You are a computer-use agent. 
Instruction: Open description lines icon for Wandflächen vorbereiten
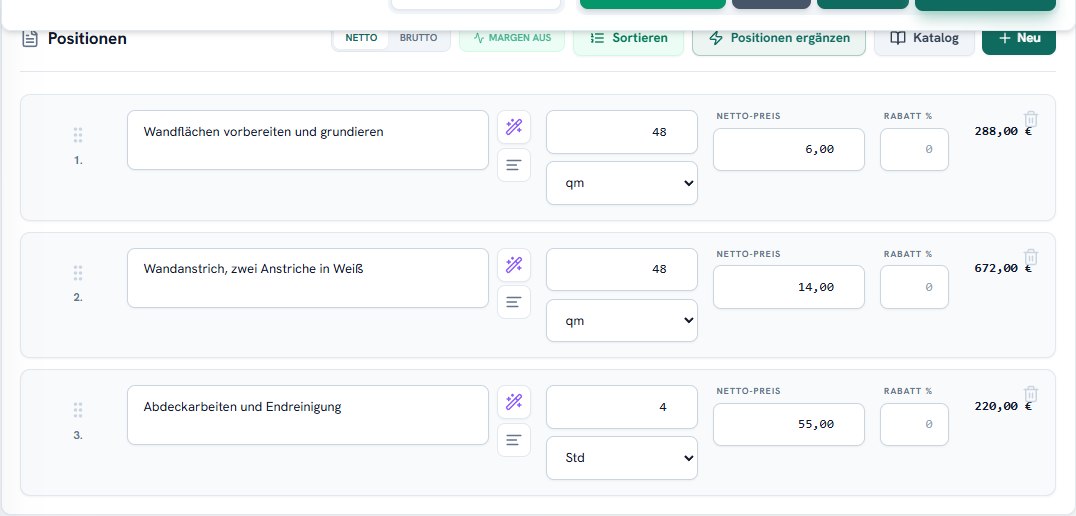point(514,165)
